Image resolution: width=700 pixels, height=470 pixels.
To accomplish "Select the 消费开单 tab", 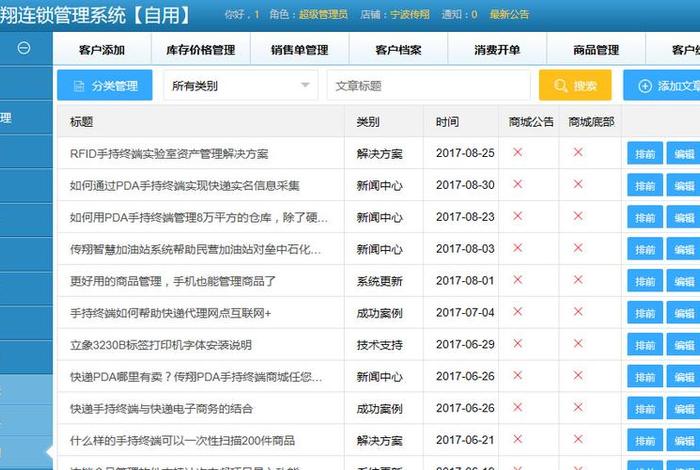I will pyautogui.click(x=497, y=50).
